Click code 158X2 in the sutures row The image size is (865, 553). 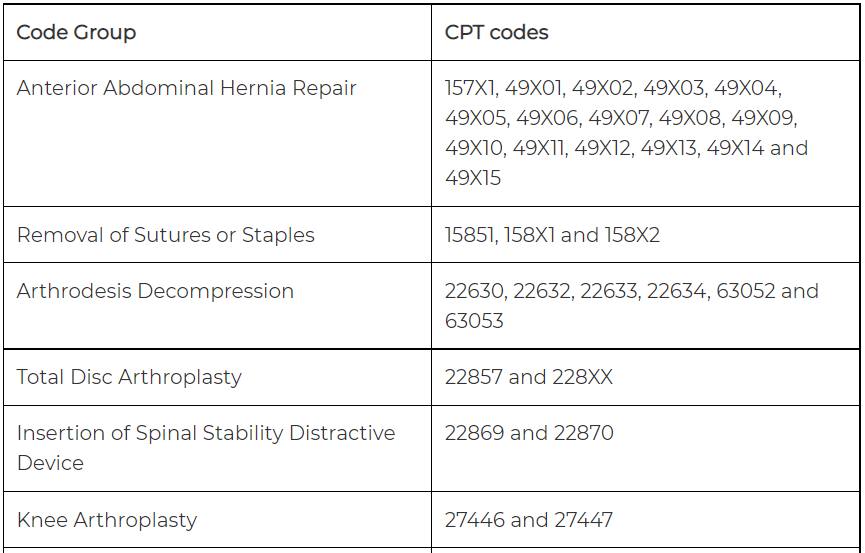pyautogui.click(x=632, y=235)
